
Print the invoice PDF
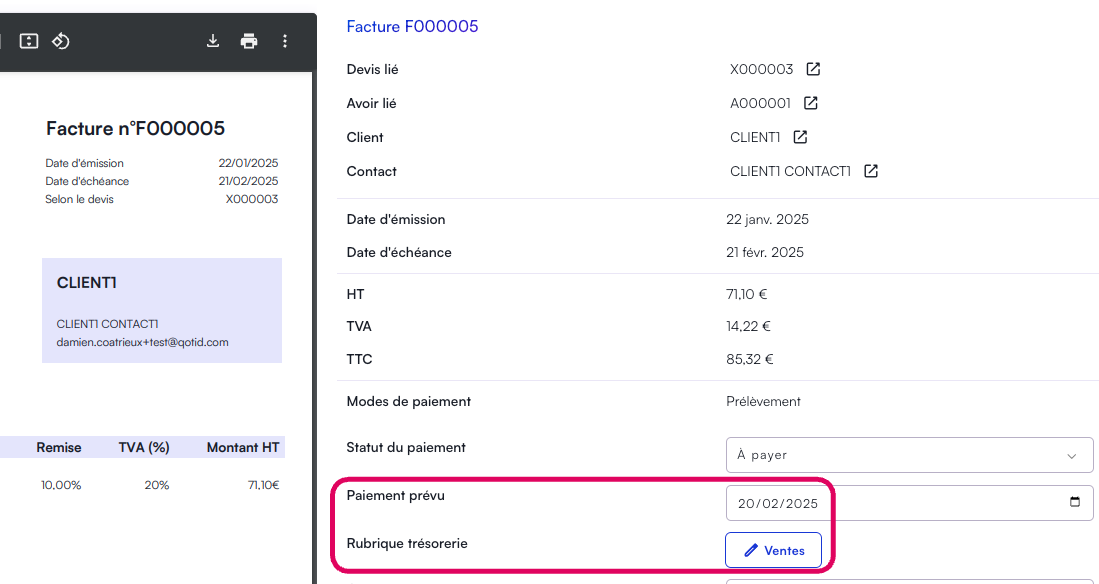(249, 41)
